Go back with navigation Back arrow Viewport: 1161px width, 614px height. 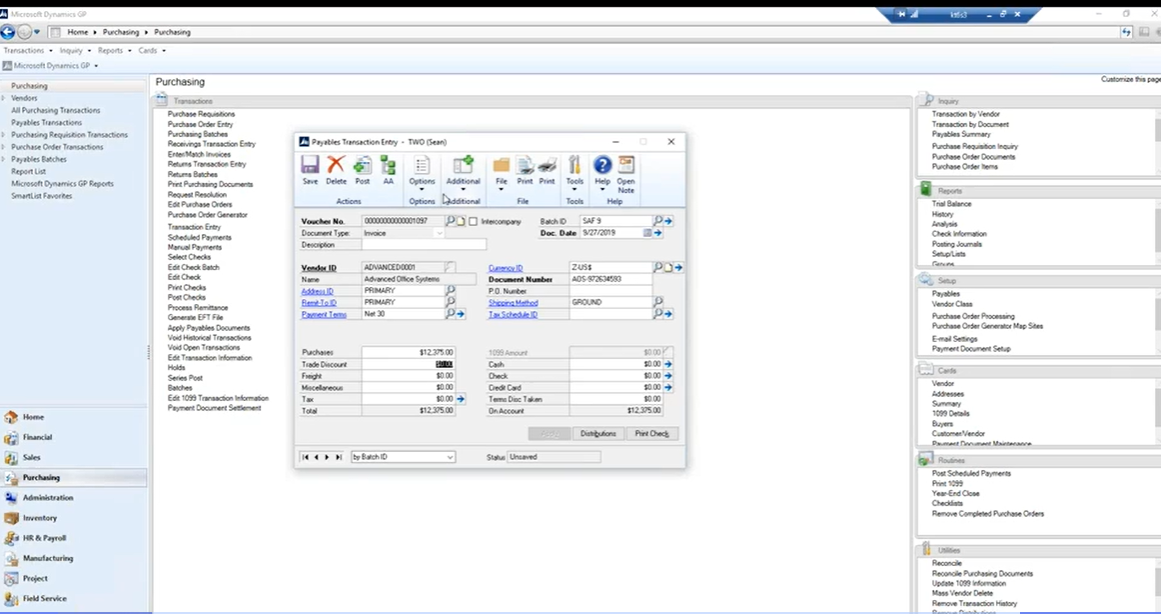pos(7,32)
